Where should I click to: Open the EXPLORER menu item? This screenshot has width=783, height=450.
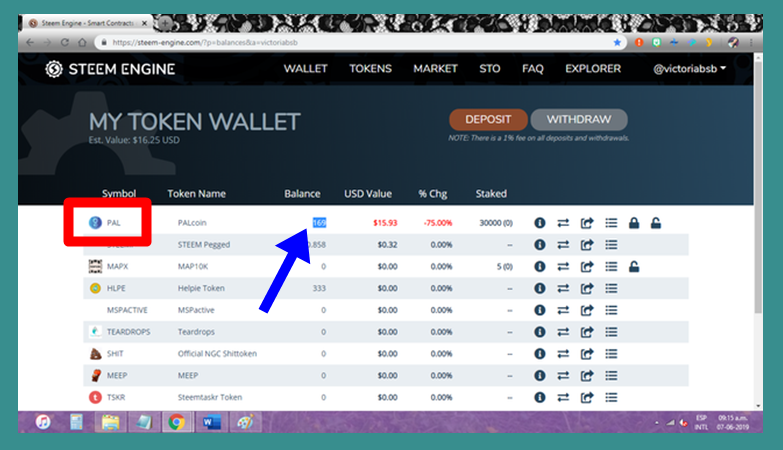click(593, 69)
